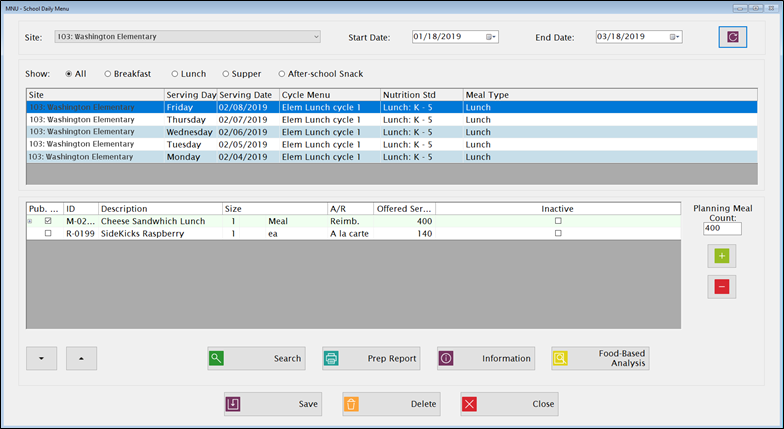Viewport: 784px width, 429px height.
Task: Click the purple Information icon
Action: click(446, 358)
